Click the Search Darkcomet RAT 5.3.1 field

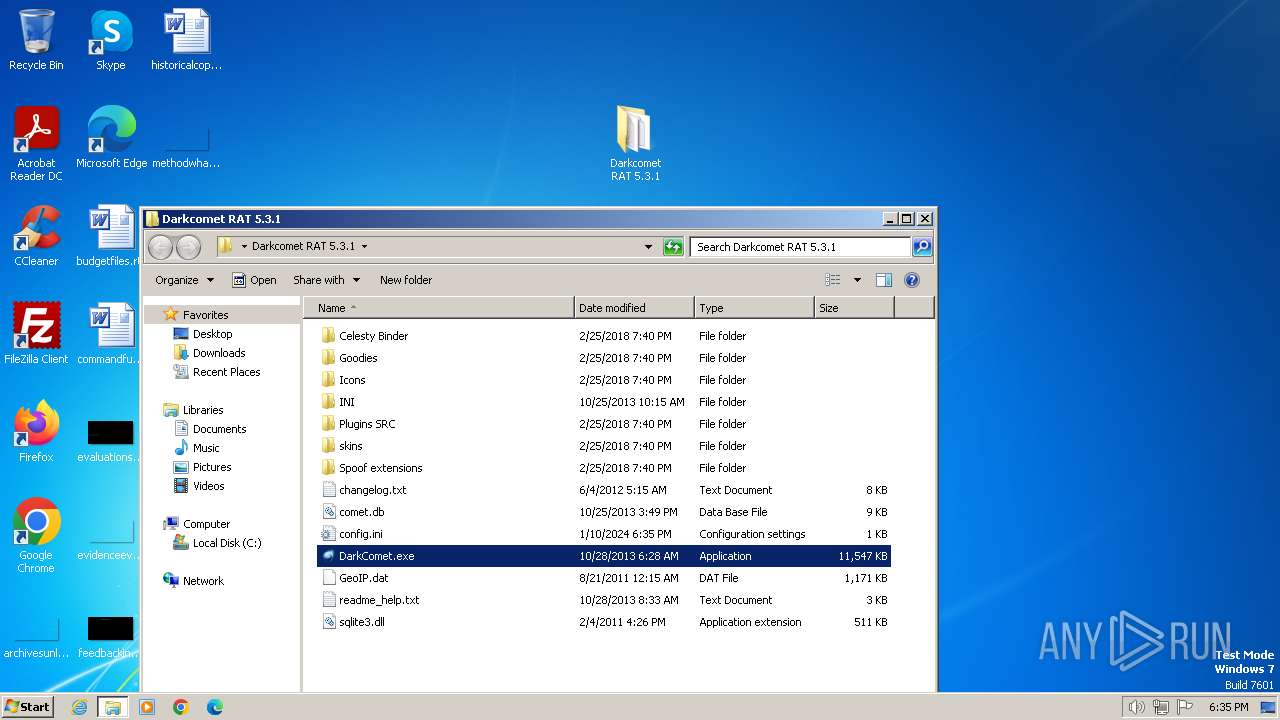point(801,247)
